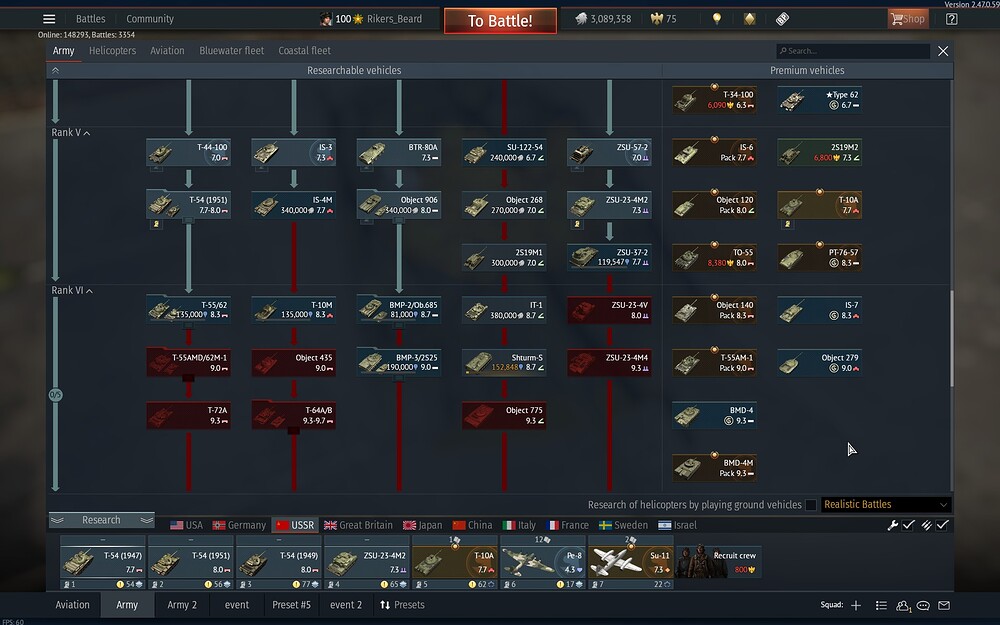Toggle checkmark next to wrench icon
Screen dimensions: 1000x625
[909, 525]
